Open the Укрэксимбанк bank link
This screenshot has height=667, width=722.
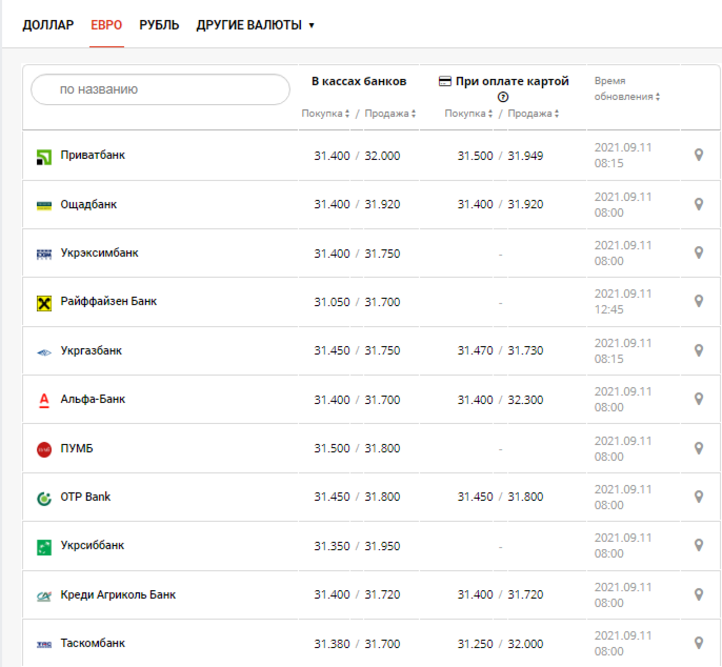tap(99, 253)
